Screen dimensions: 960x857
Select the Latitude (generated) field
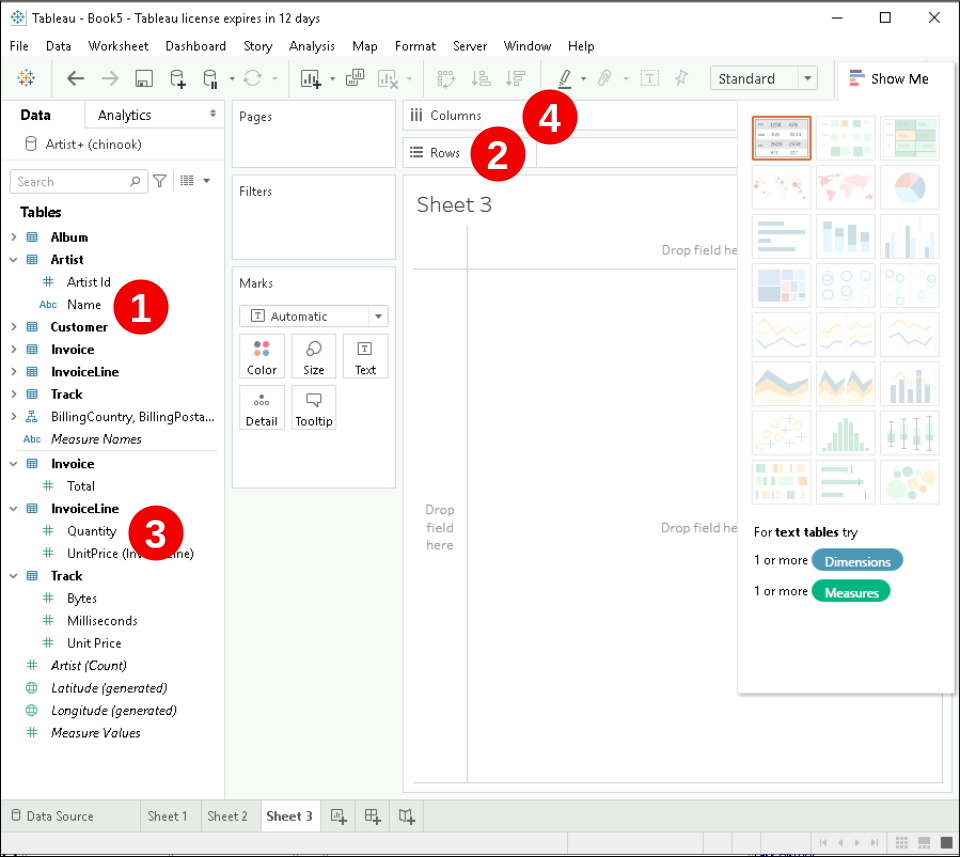tap(109, 688)
